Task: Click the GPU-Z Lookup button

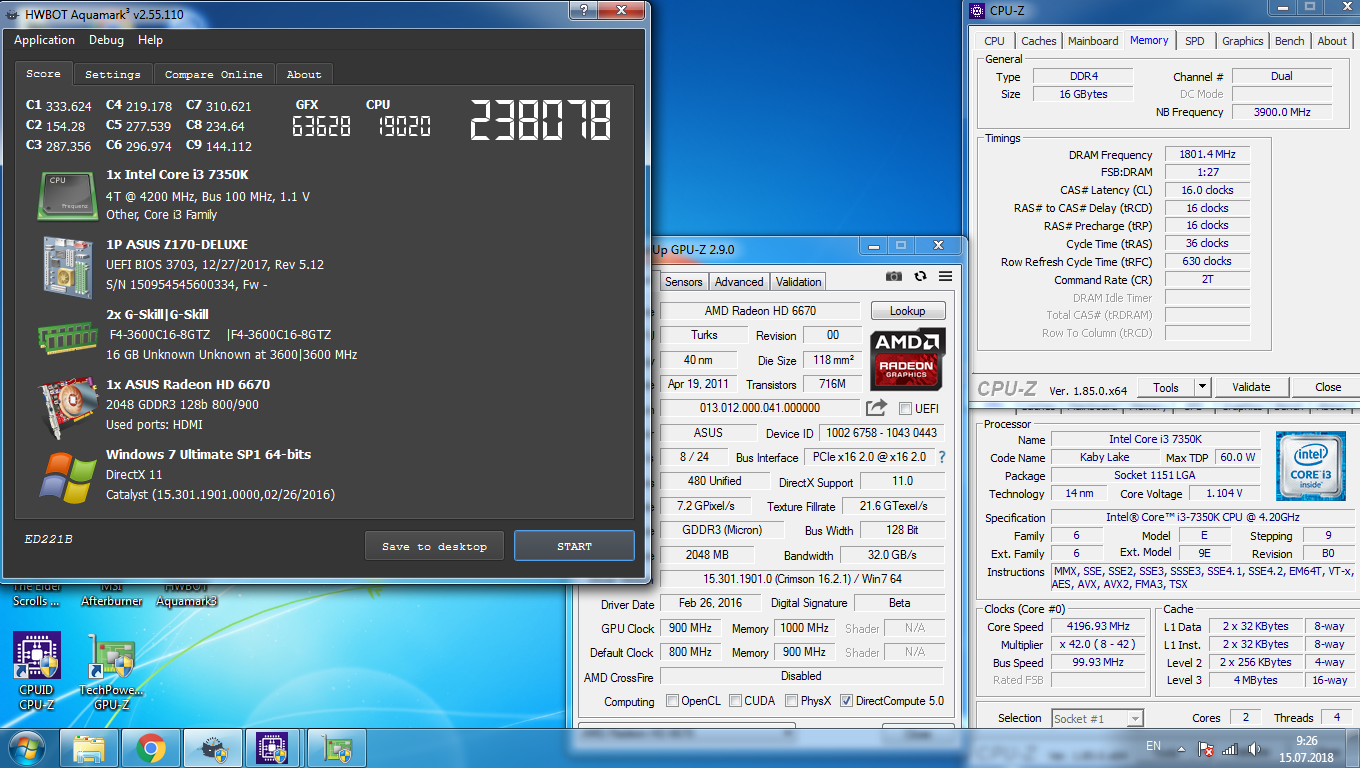Action: (x=907, y=311)
